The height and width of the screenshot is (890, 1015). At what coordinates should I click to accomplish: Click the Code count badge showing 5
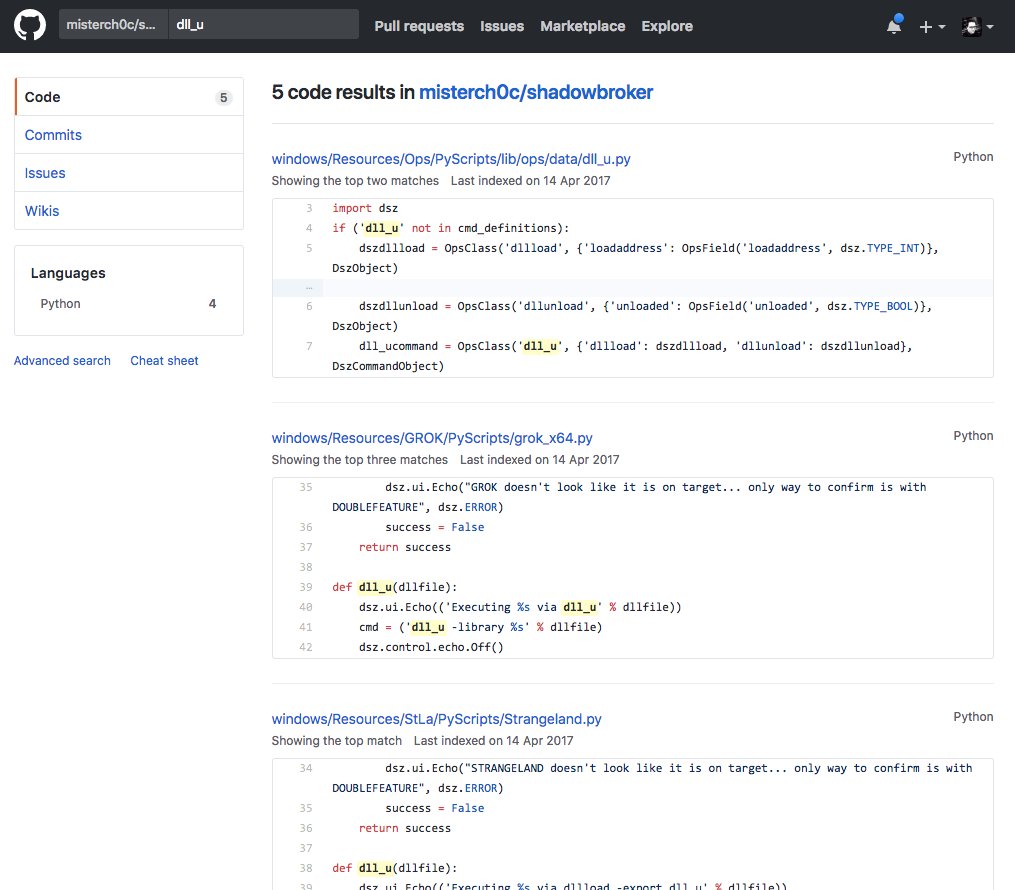(223, 98)
